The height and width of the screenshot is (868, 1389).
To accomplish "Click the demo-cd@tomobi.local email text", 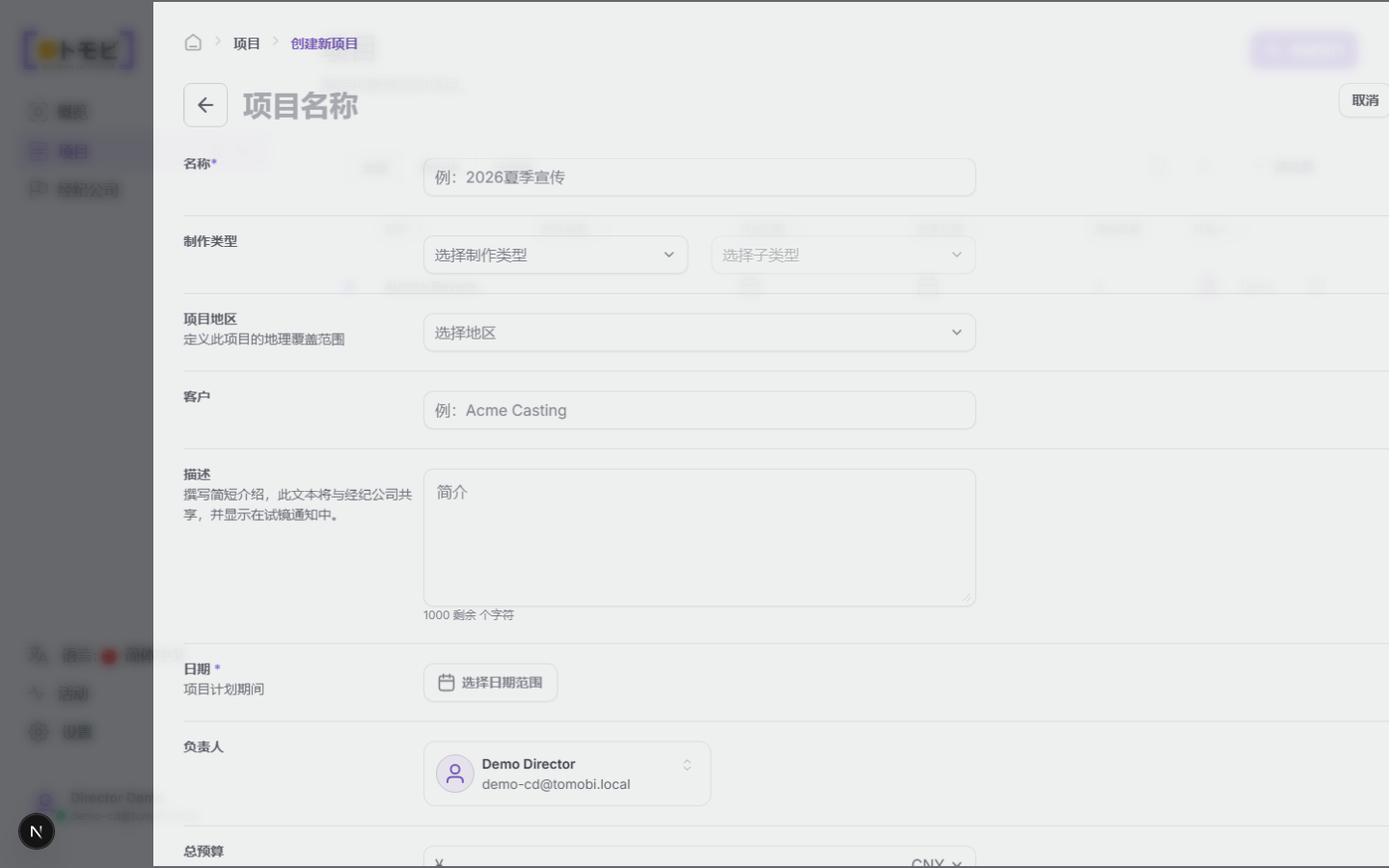I will coord(557,785).
